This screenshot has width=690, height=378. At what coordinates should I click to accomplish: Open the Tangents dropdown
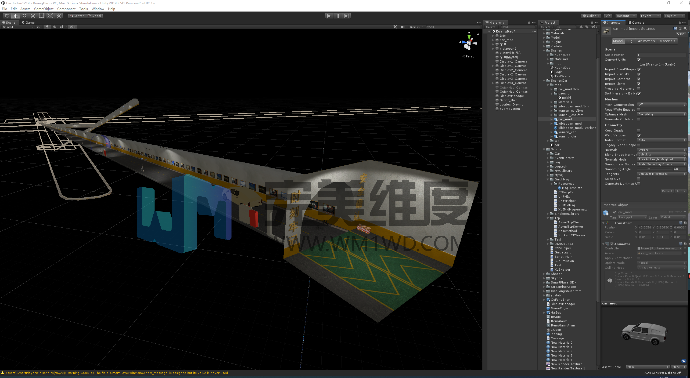coord(661,174)
